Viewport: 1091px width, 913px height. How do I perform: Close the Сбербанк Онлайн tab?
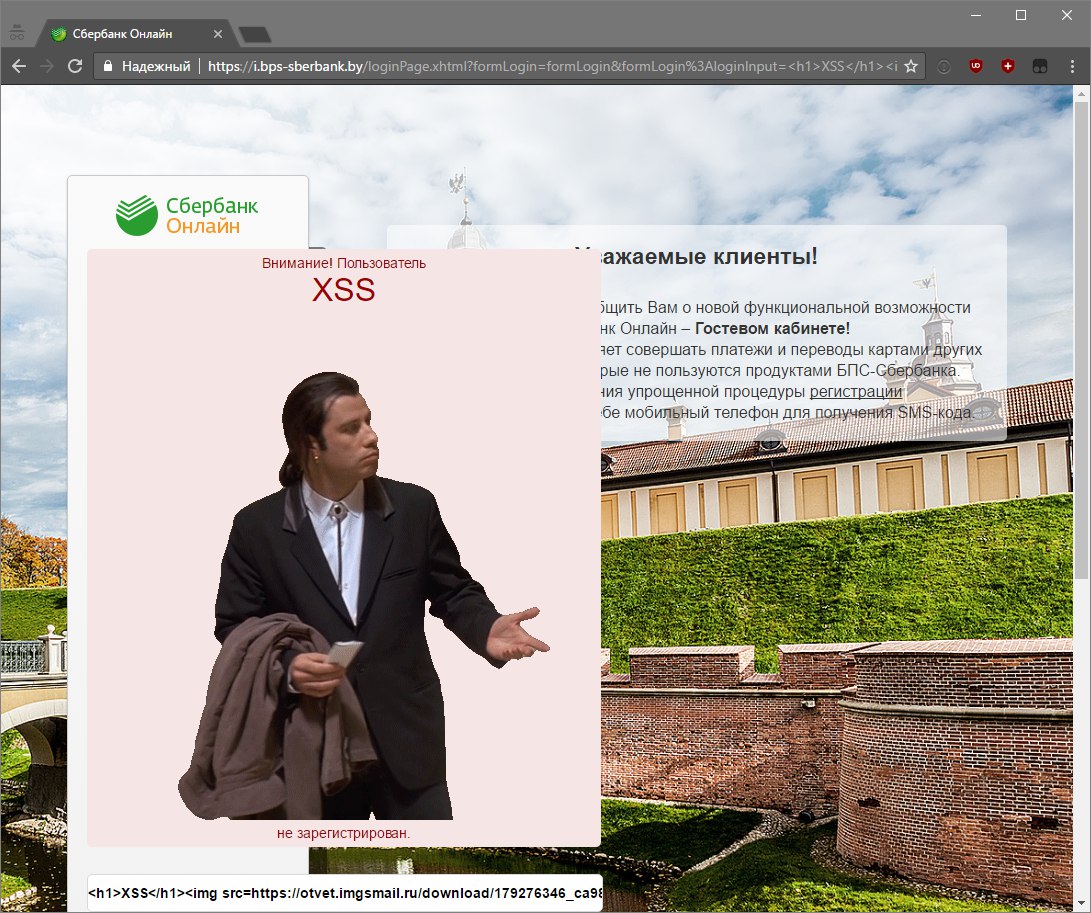point(218,33)
